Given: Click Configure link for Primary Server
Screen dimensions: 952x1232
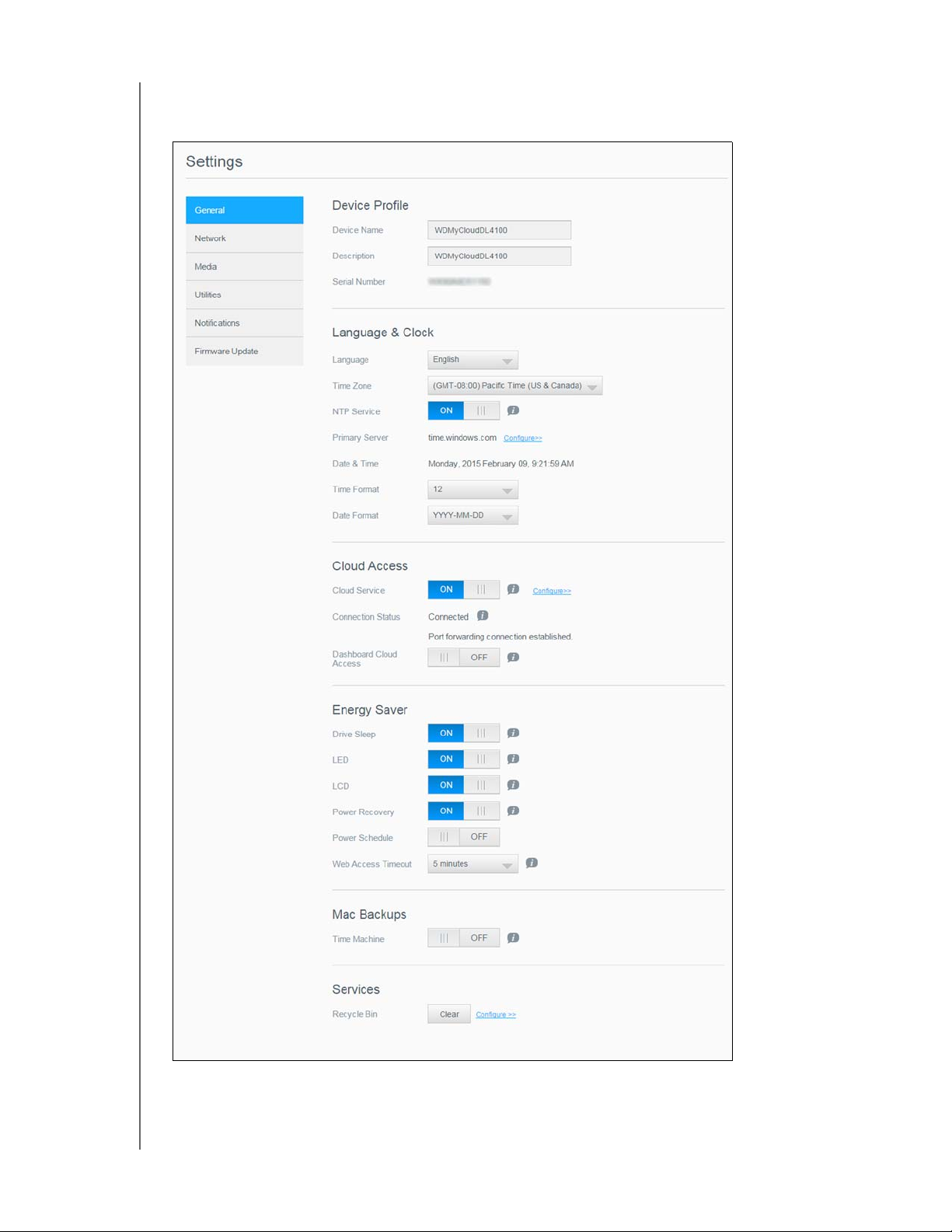Looking at the screenshot, I should (523, 438).
